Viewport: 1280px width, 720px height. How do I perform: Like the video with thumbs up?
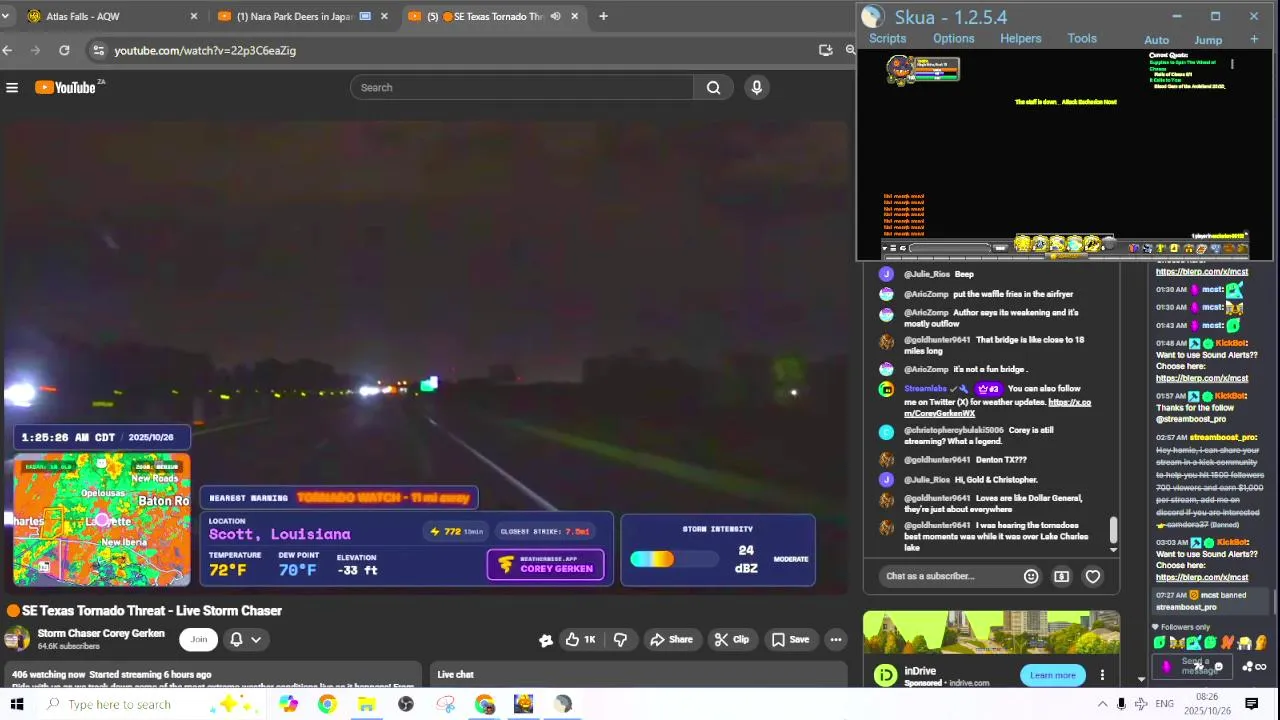tap(579, 640)
